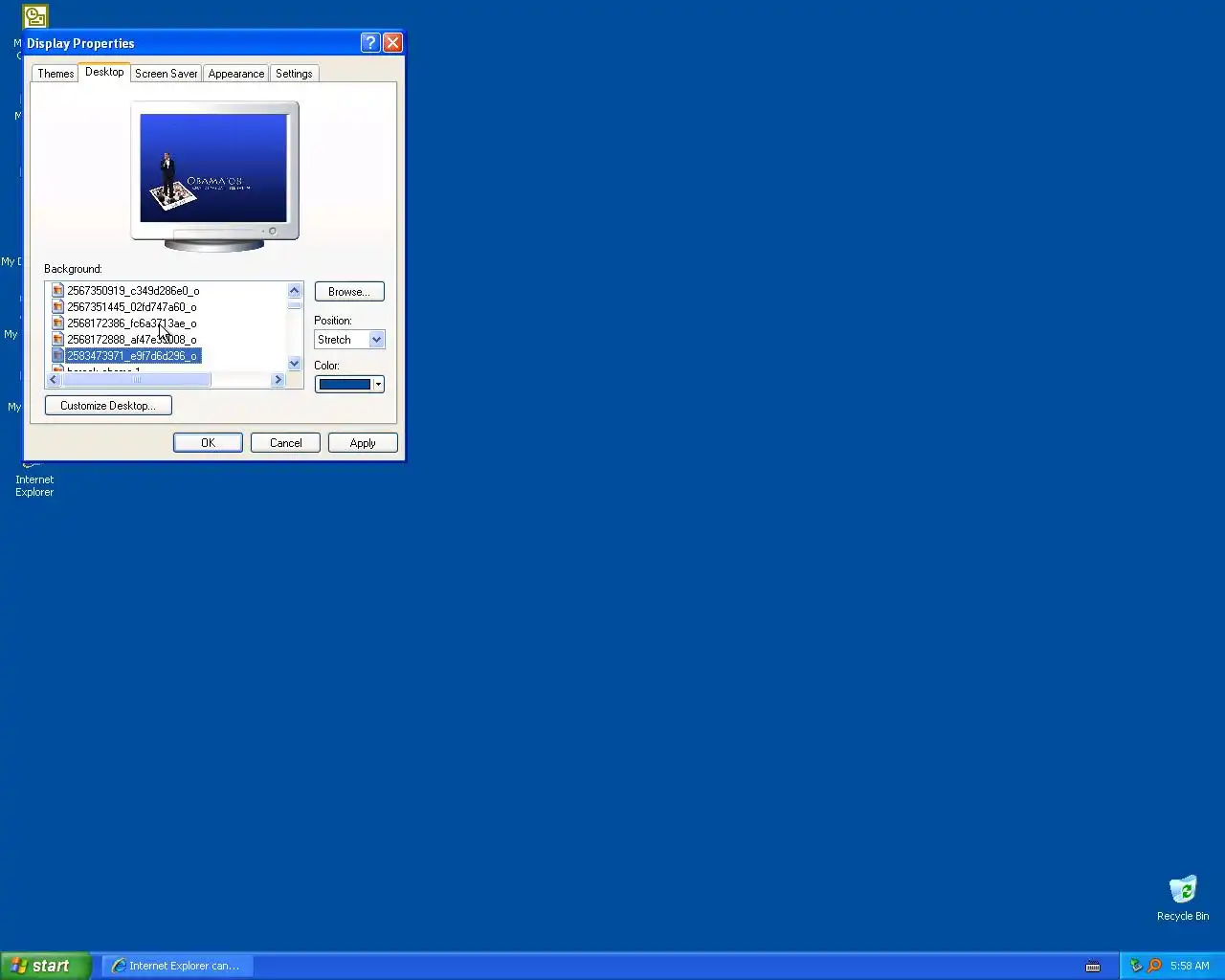Click the on-screen keyboard icon in taskbar
The width and height of the screenshot is (1225, 980).
[1093, 967]
